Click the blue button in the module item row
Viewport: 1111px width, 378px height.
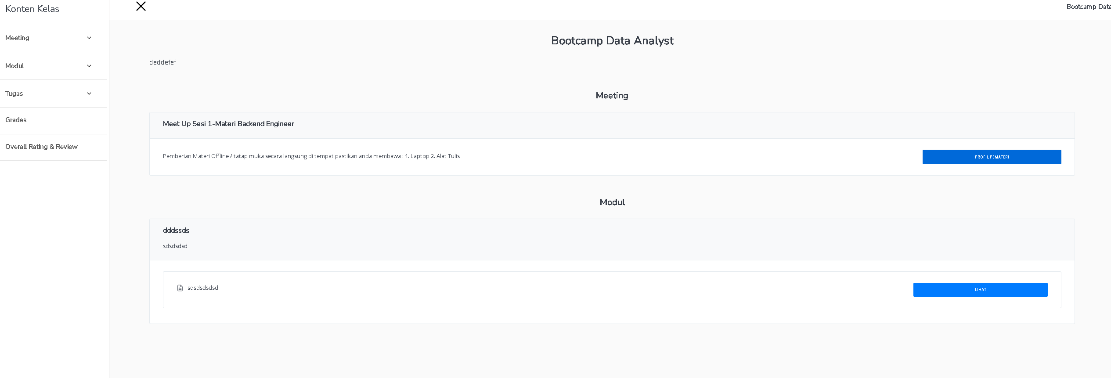(x=980, y=289)
